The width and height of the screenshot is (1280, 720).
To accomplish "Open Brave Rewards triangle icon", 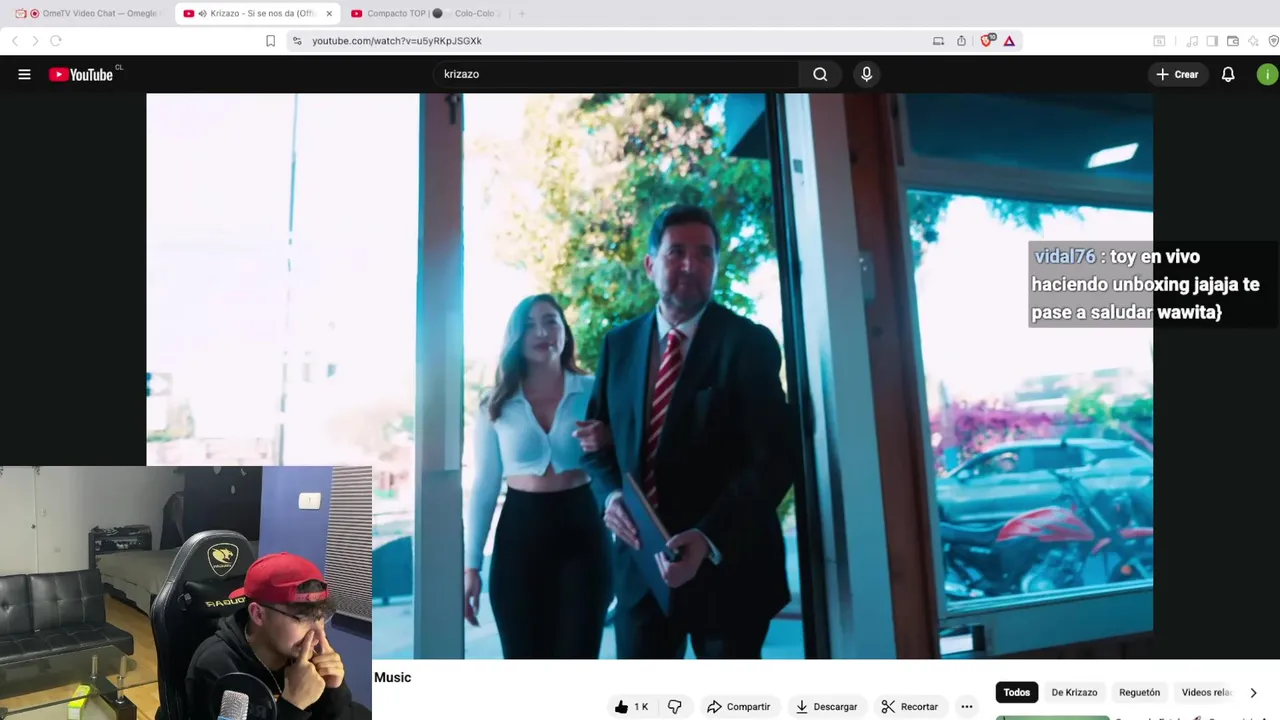I will tap(1009, 41).
